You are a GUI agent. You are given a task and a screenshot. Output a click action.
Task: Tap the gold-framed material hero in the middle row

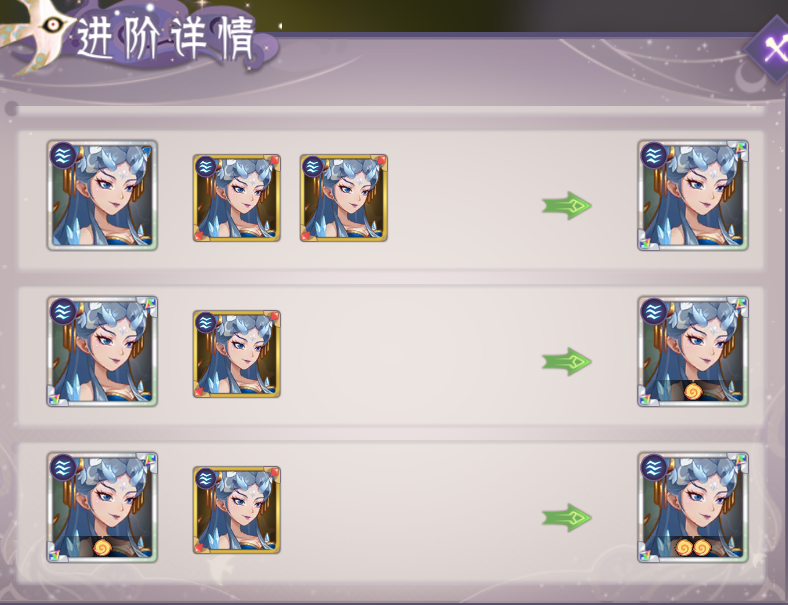point(237,354)
